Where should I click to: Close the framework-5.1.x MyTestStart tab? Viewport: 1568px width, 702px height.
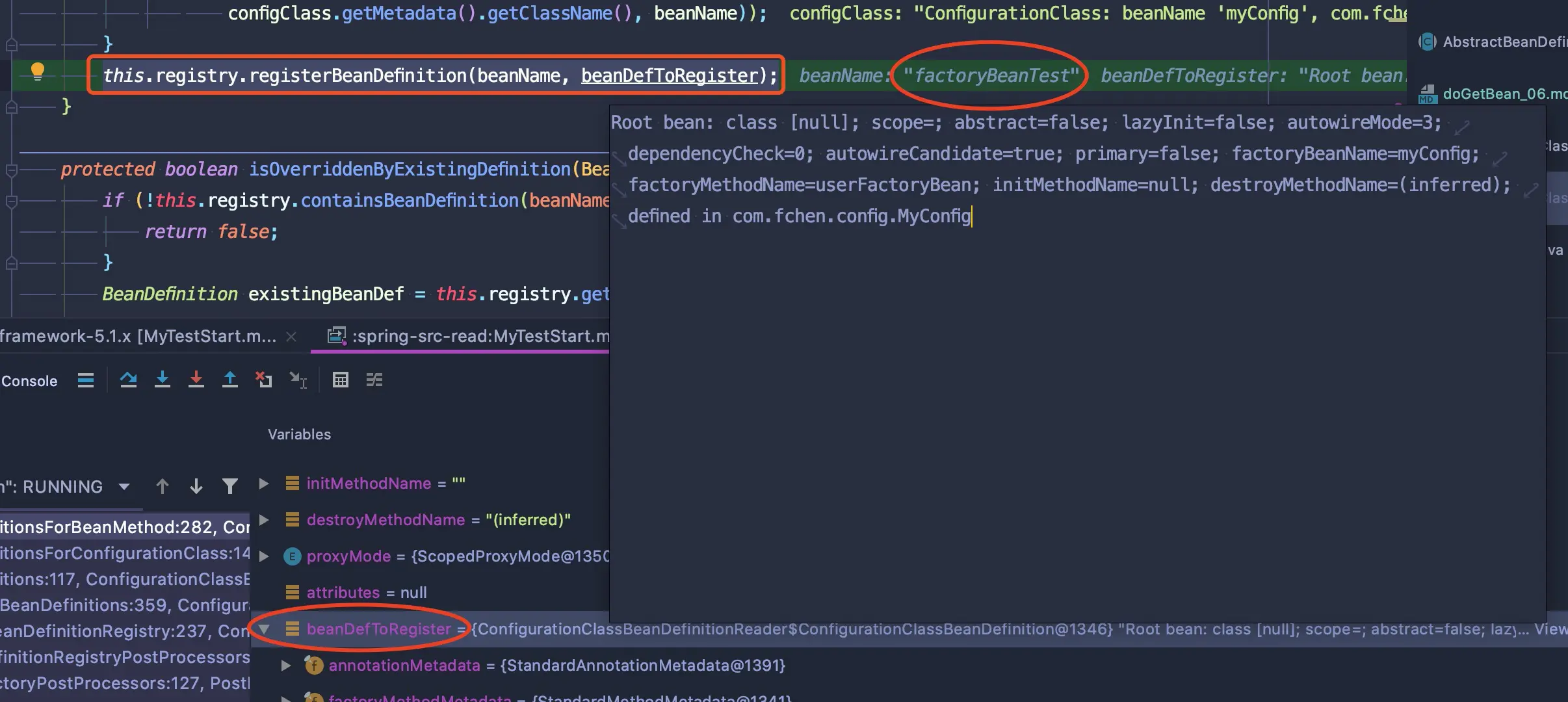click(292, 336)
